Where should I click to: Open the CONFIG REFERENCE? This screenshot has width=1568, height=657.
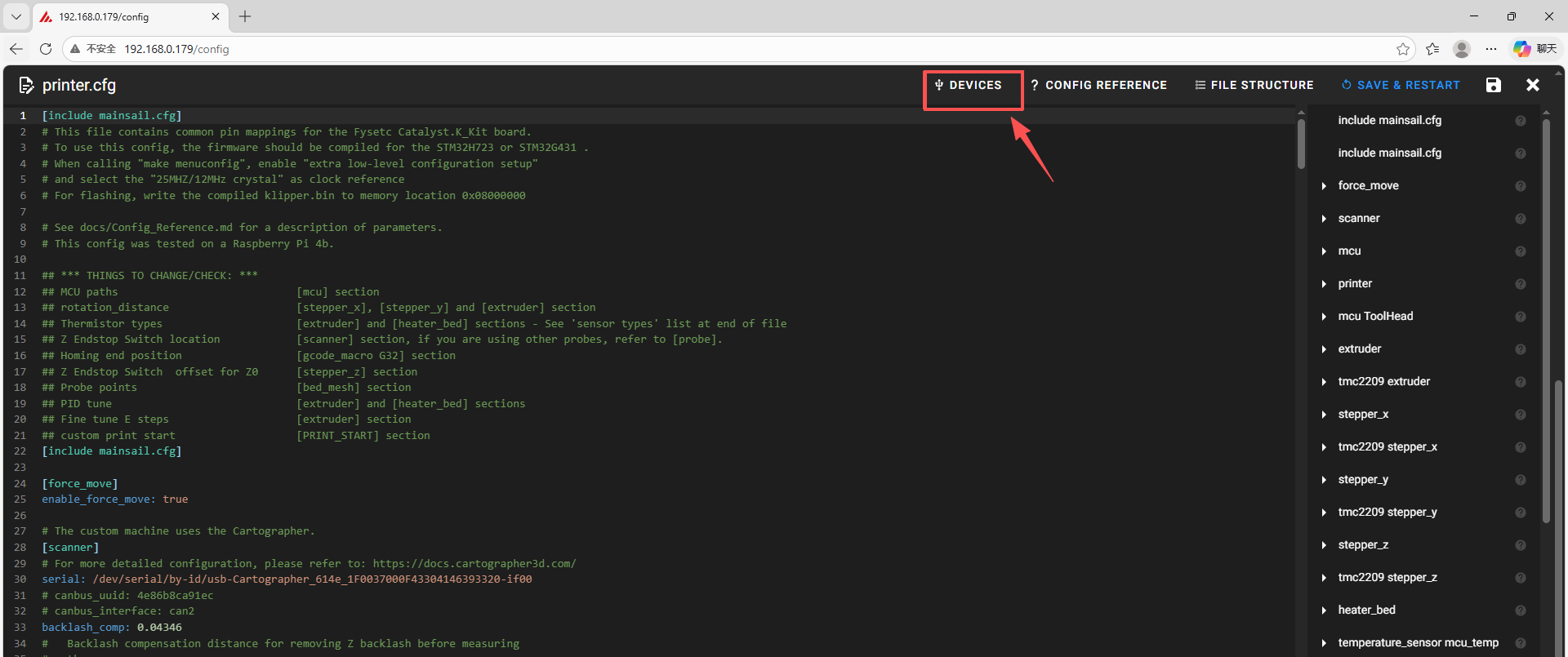point(1098,85)
